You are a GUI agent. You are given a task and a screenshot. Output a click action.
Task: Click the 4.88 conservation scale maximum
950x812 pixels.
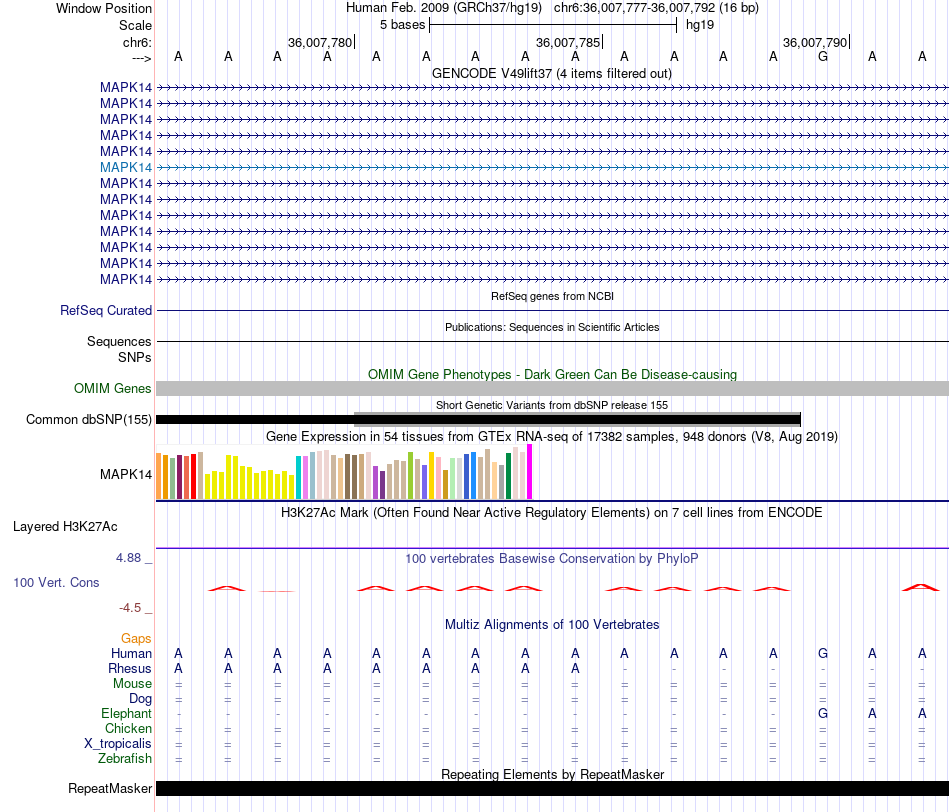[x=128, y=557]
